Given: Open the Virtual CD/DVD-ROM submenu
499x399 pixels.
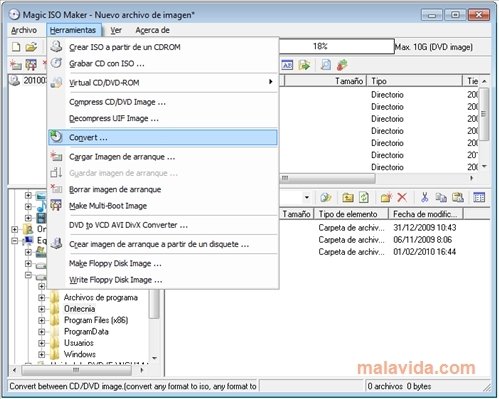Looking at the screenshot, I should click(x=163, y=82).
